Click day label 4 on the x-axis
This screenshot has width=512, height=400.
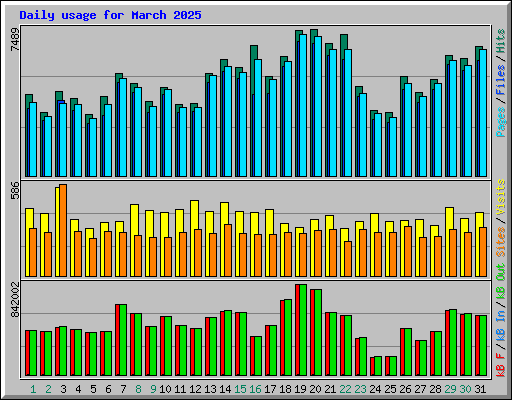[78, 389]
